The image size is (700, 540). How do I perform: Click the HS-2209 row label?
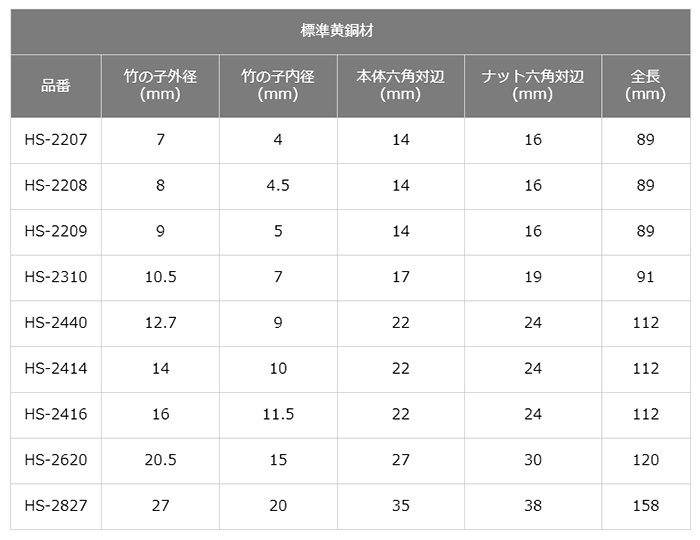56,231
